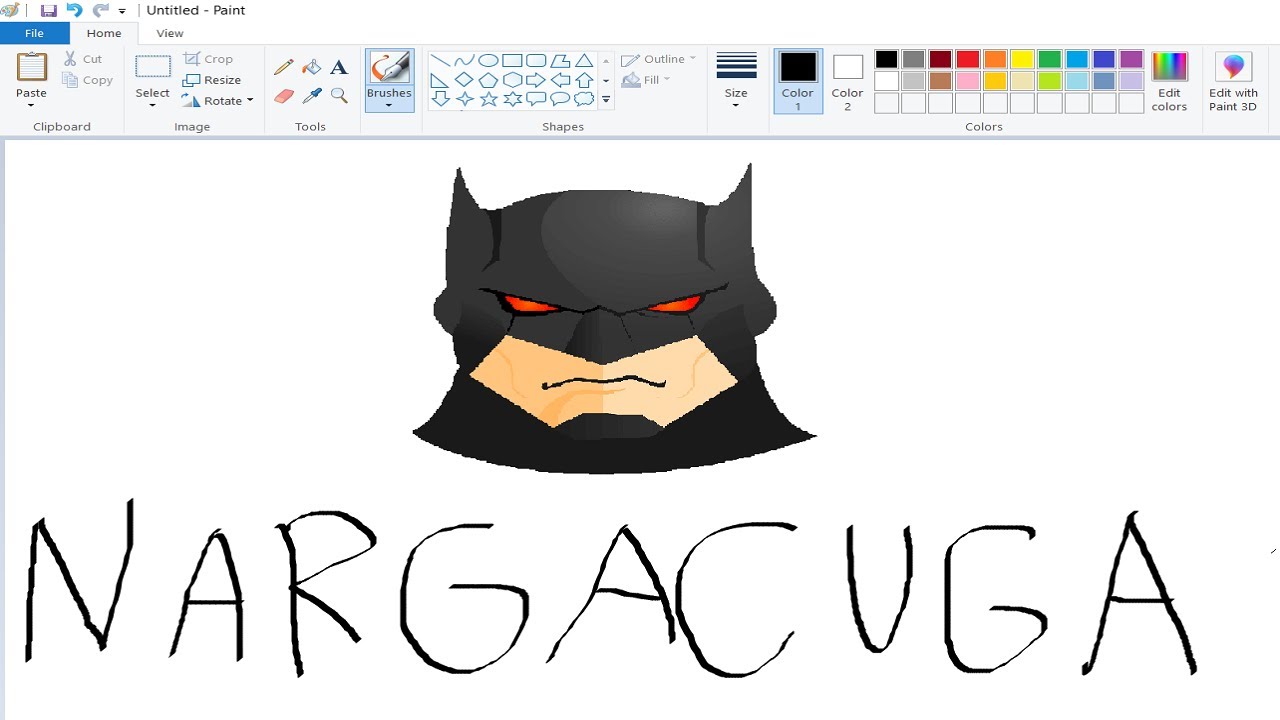The width and height of the screenshot is (1280, 720).
Task: Switch to the Home tab
Action: [x=104, y=33]
